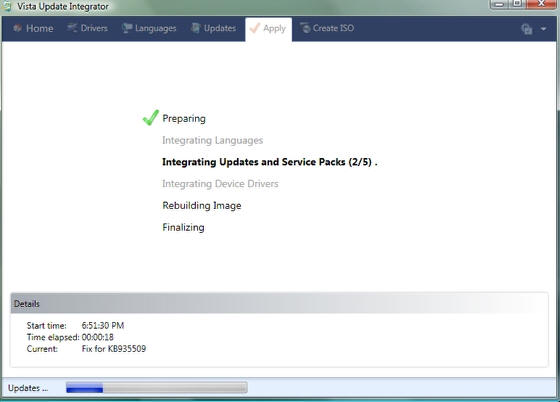560x402 pixels.
Task: Maximize the Vista Update Integrator window
Action: point(517,4)
